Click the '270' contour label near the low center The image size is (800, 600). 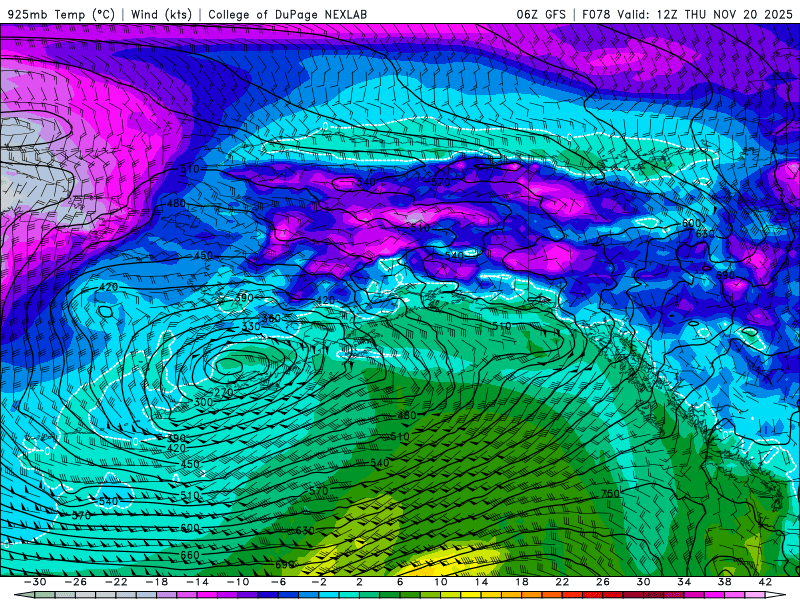pyautogui.click(x=223, y=392)
